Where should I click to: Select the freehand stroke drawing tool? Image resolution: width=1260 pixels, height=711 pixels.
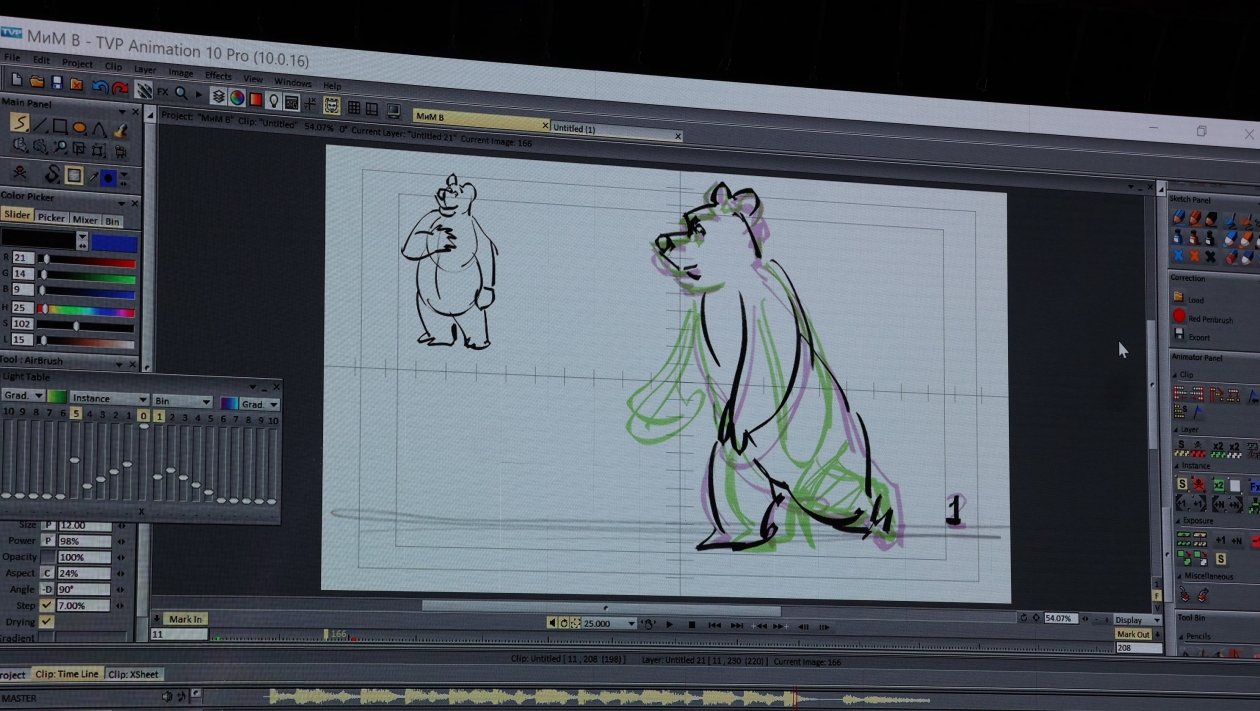pos(19,124)
